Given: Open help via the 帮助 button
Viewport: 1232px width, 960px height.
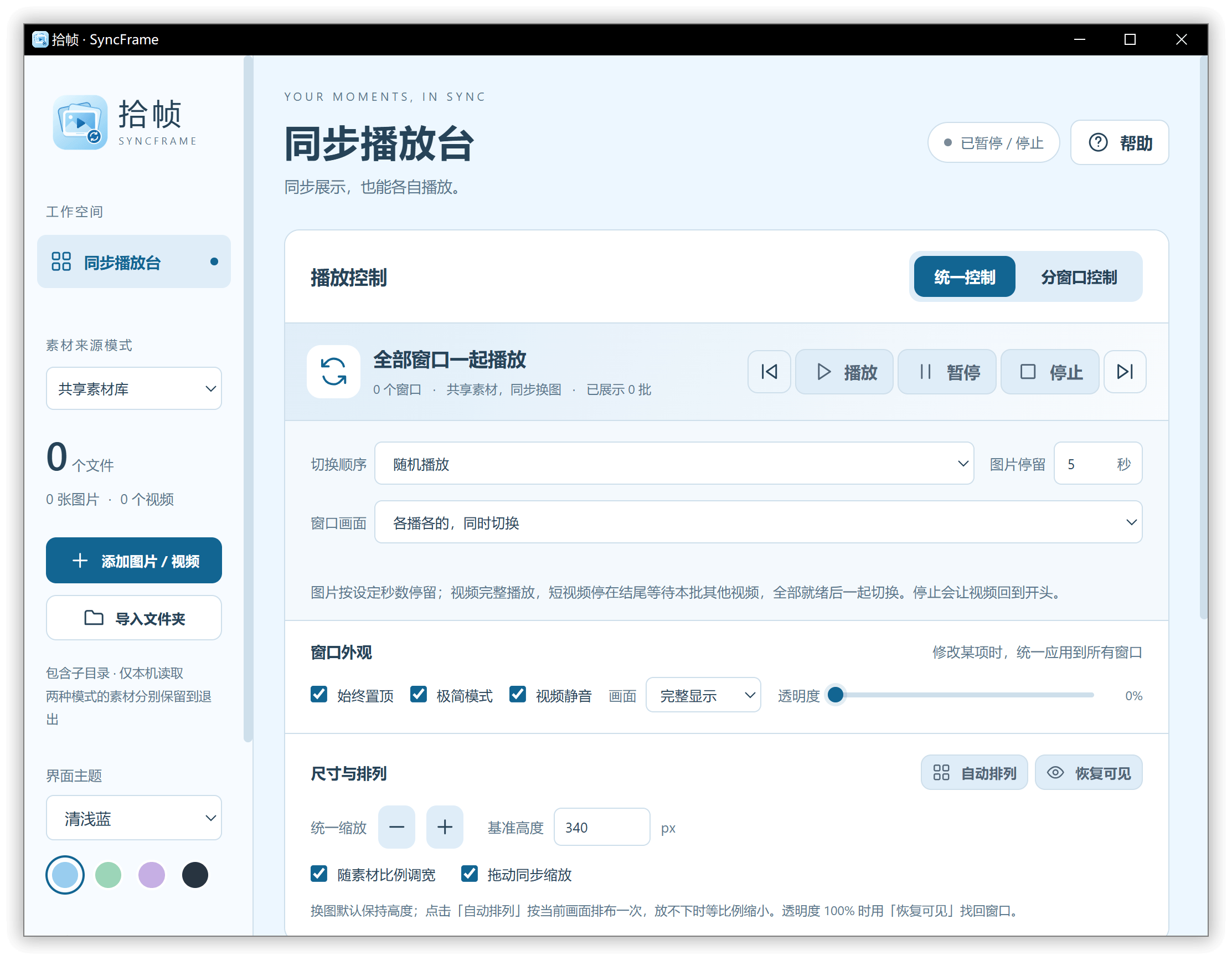Looking at the screenshot, I should (x=1119, y=143).
